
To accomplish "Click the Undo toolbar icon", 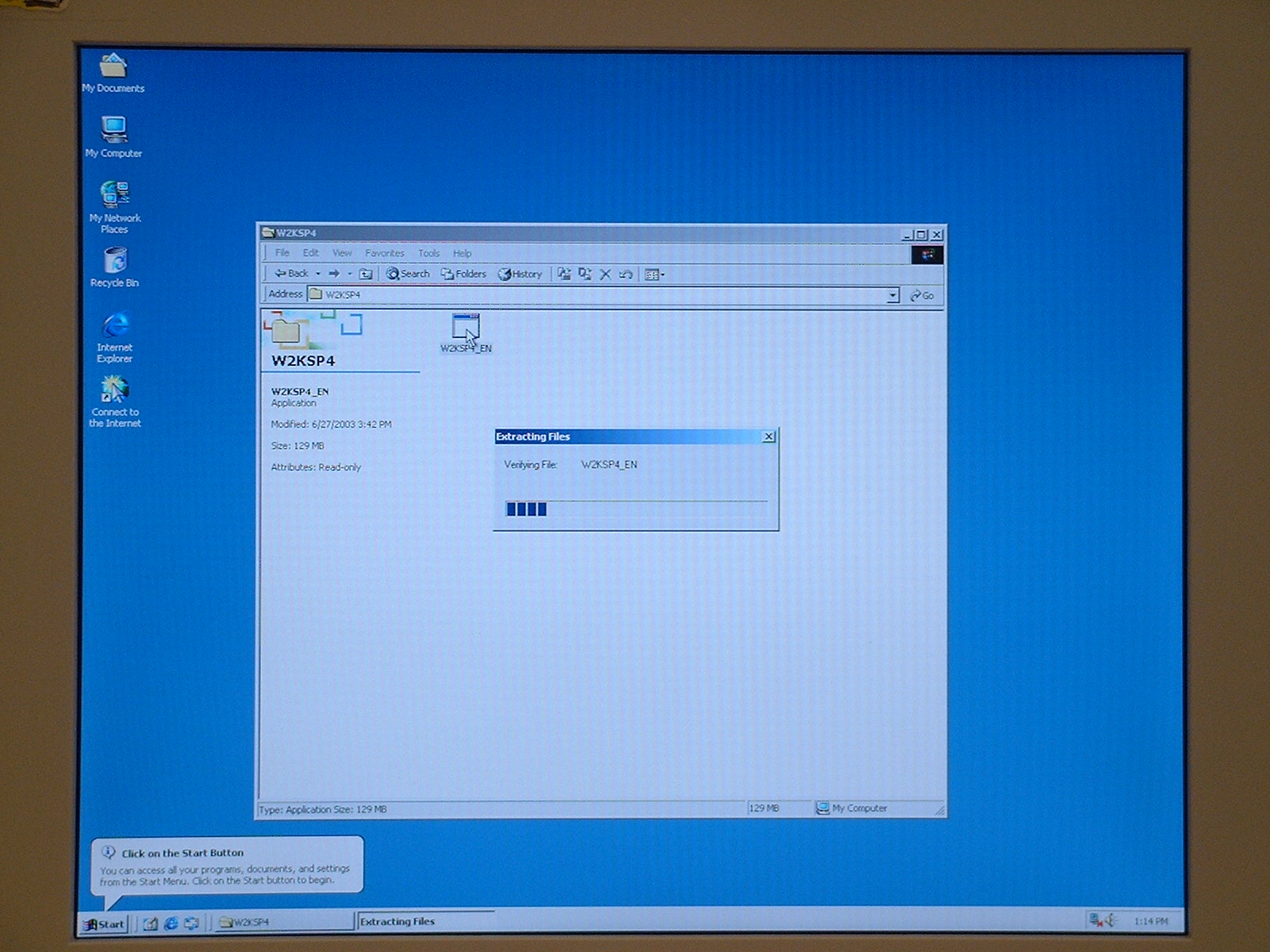I will pos(625,274).
